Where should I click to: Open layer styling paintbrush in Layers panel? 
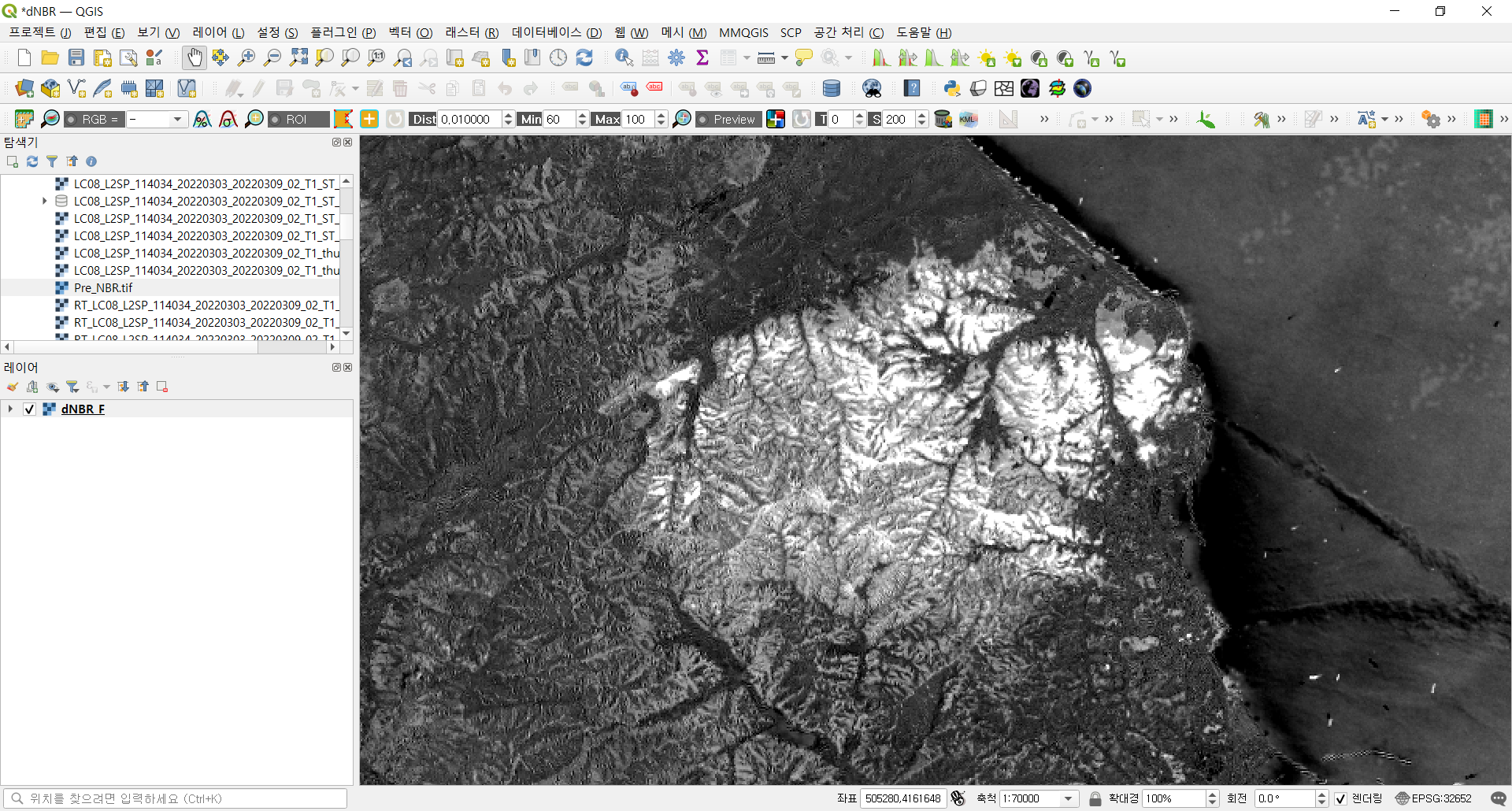pos(13,387)
